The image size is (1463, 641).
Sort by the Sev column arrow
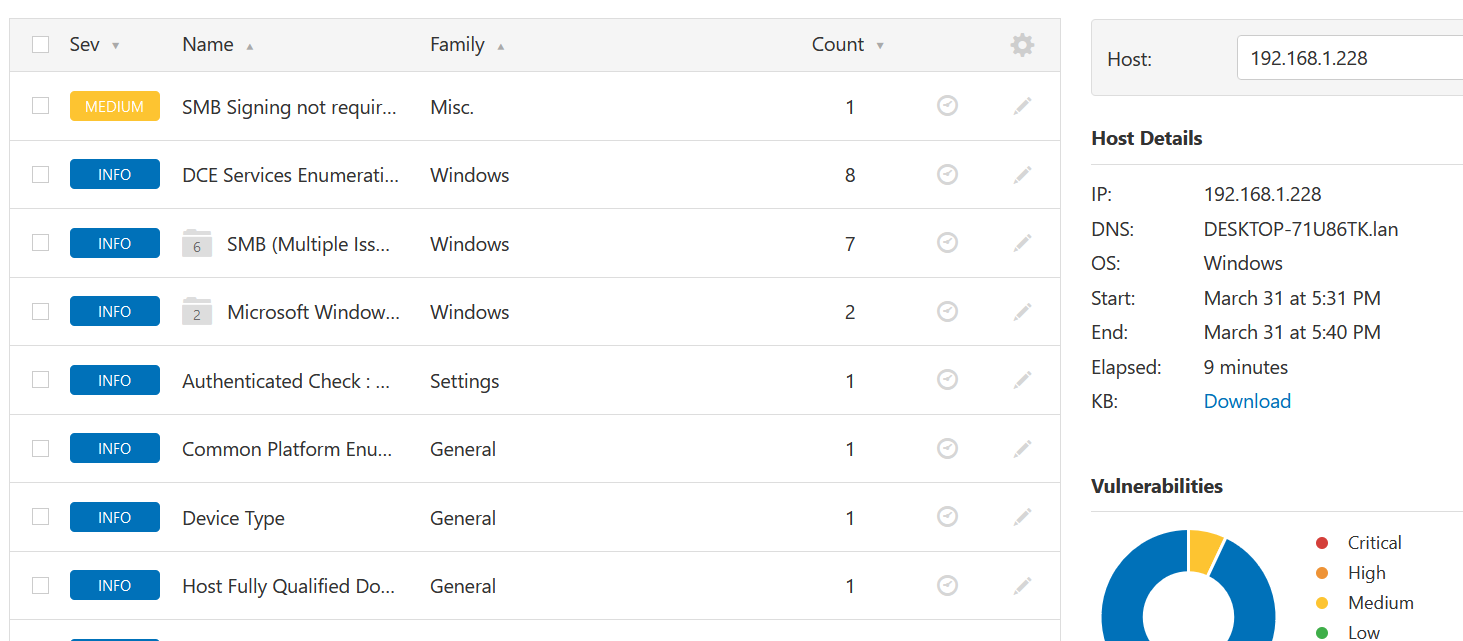(115, 46)
